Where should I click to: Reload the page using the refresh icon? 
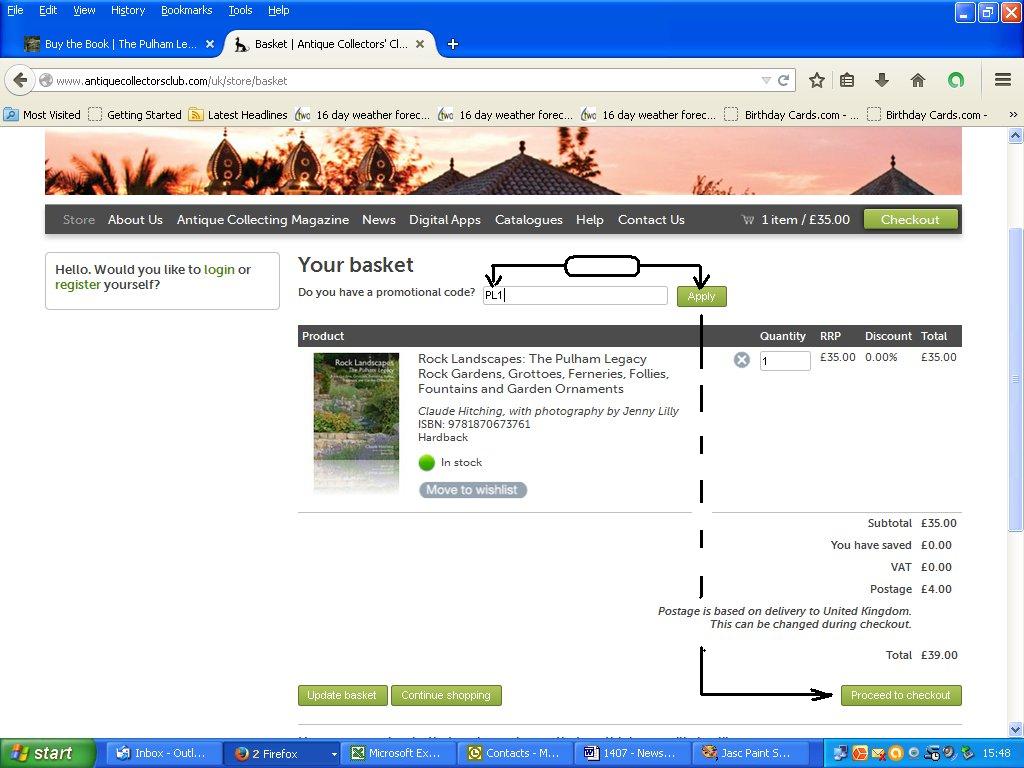pyautogui.click(x=784, y=80)
